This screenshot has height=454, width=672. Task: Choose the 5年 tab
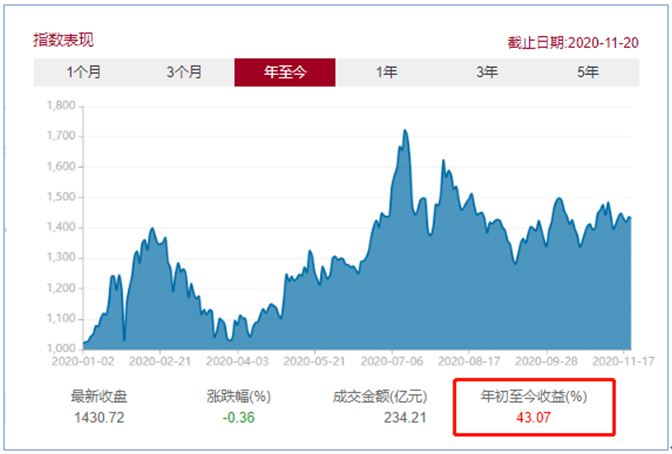coord(588,72)
